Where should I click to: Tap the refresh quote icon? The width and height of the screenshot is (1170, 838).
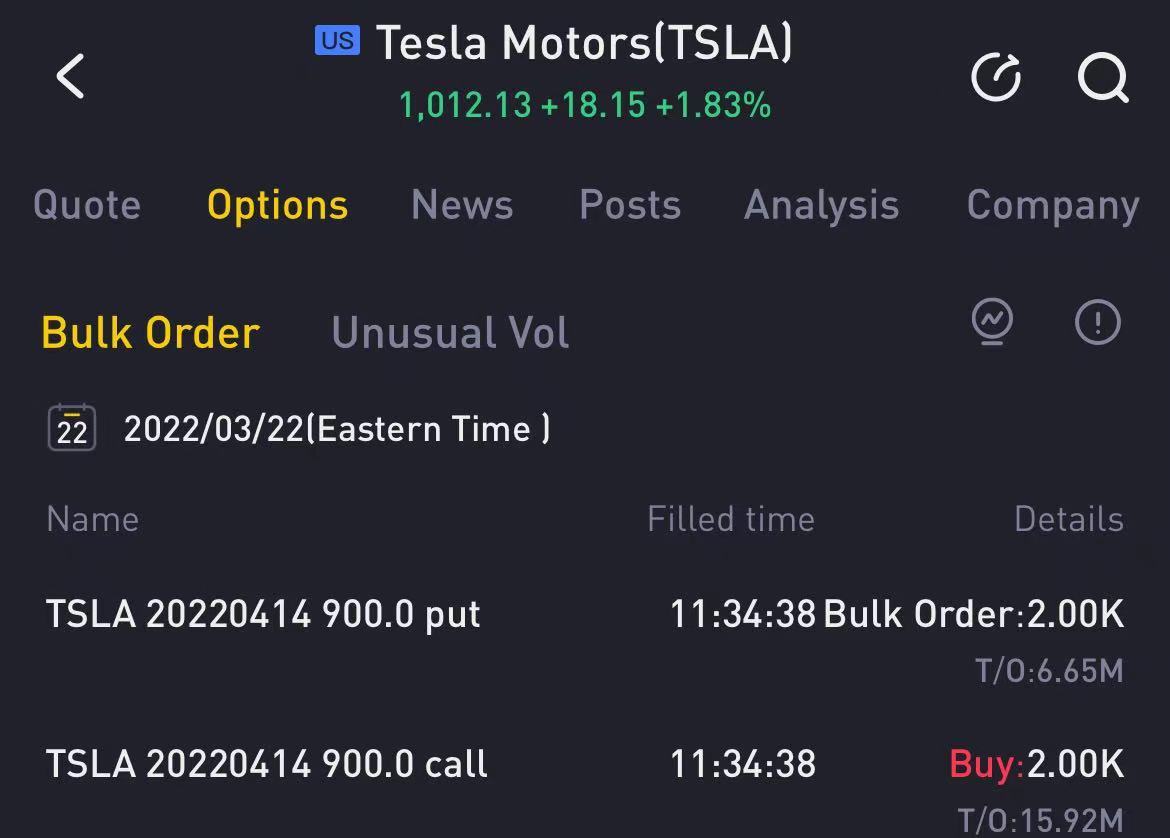point(996,77)
